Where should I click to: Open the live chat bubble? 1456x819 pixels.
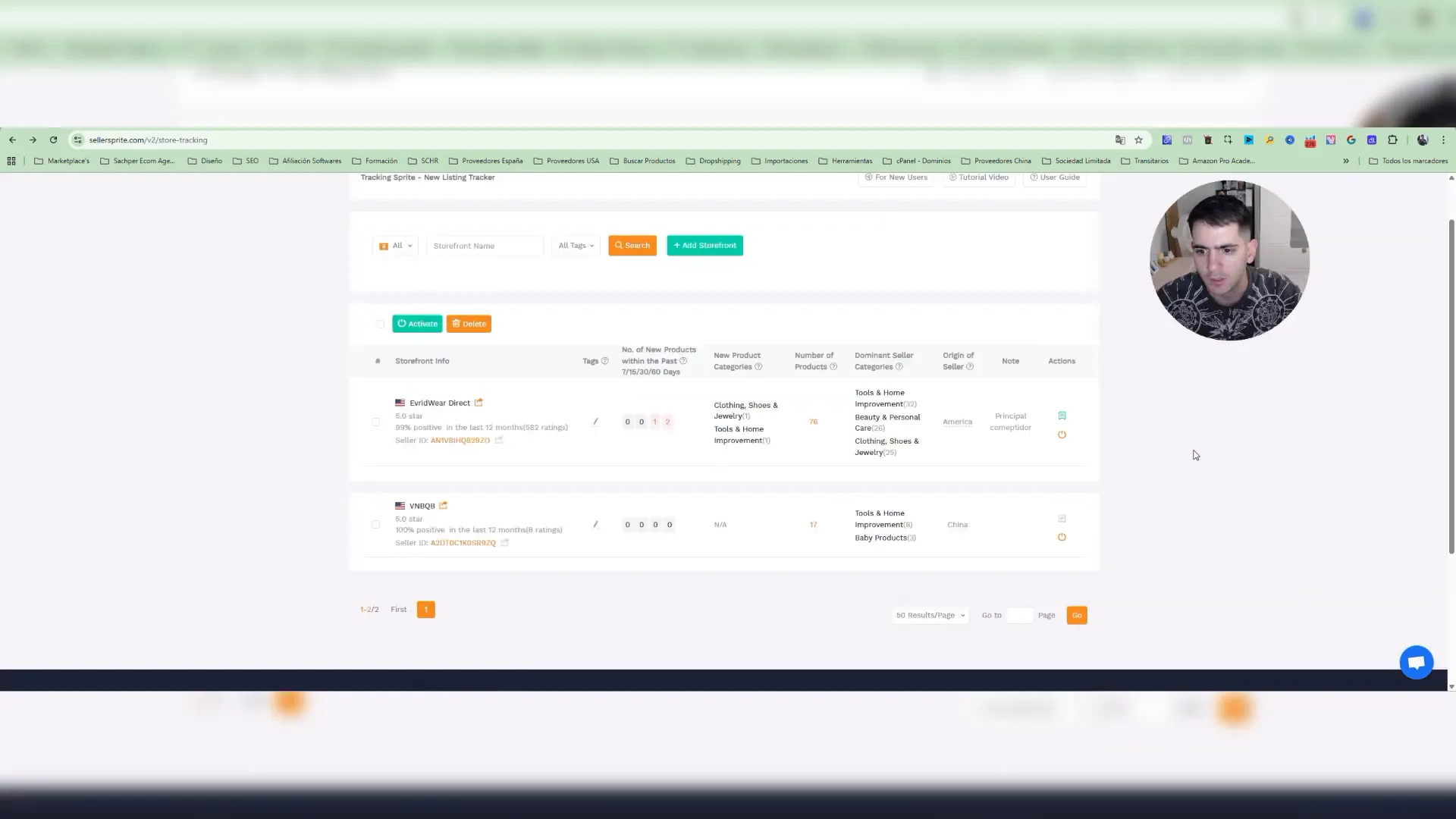pos(1416,663)
